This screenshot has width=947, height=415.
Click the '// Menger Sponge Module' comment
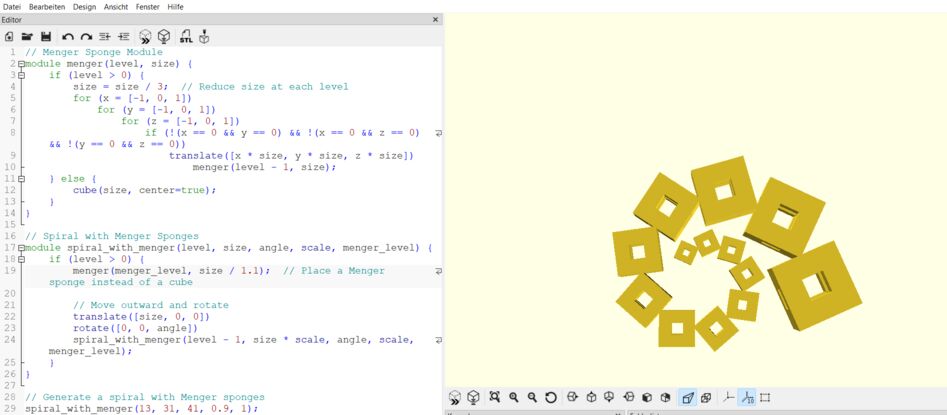tap(94, 52)
